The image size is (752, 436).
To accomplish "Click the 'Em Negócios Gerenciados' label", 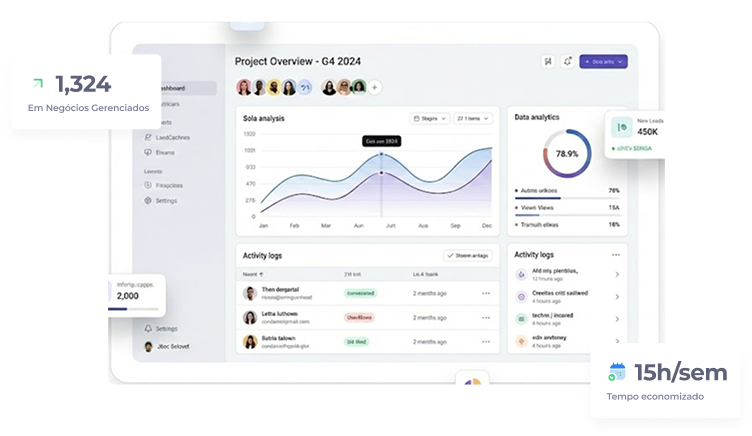I will tap(88, 108).
